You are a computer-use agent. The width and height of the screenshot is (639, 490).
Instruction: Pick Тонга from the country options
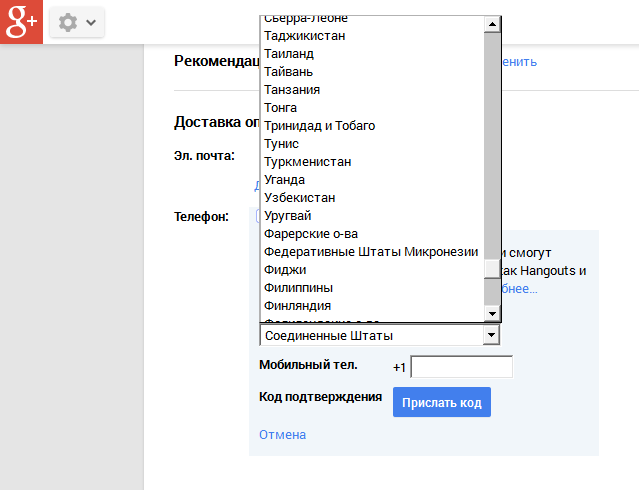click(281, 108)
